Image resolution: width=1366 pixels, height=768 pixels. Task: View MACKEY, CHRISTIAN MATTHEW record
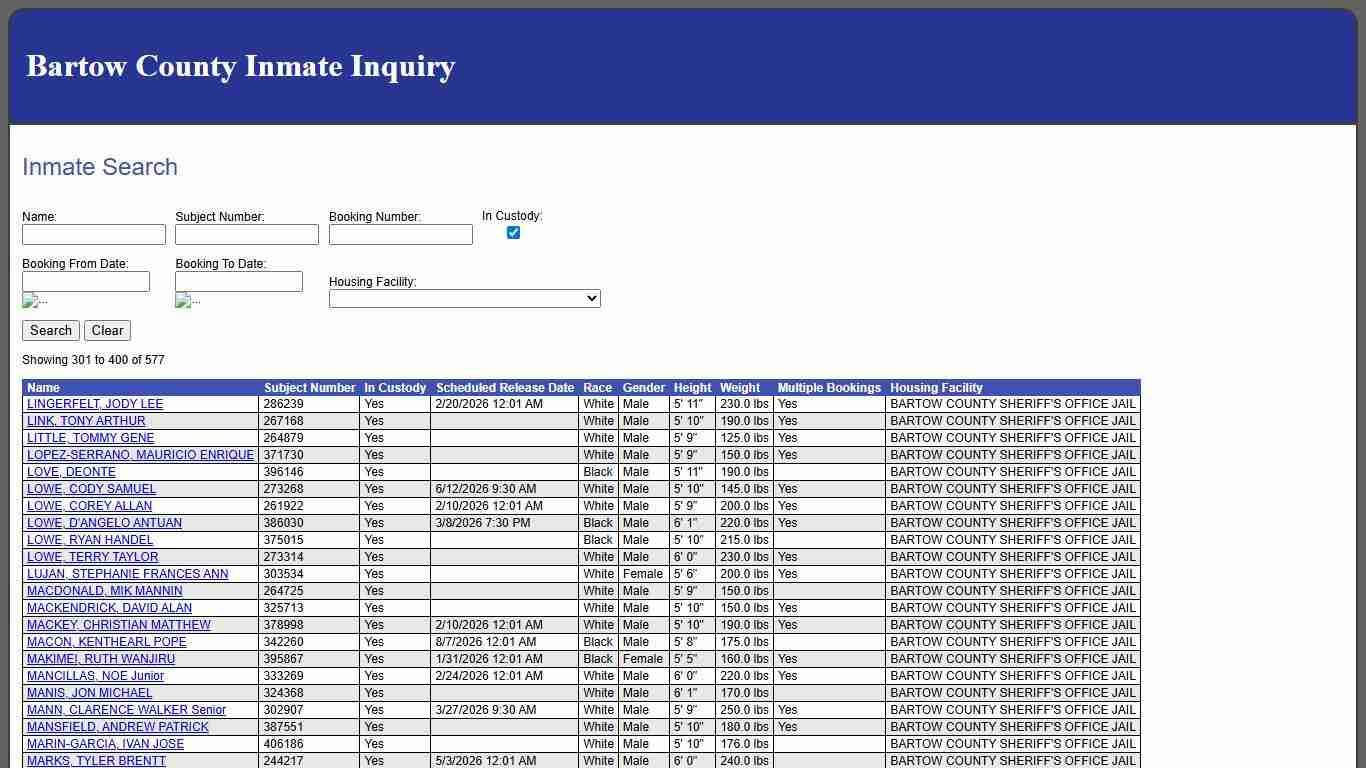[x=118, y=625]
